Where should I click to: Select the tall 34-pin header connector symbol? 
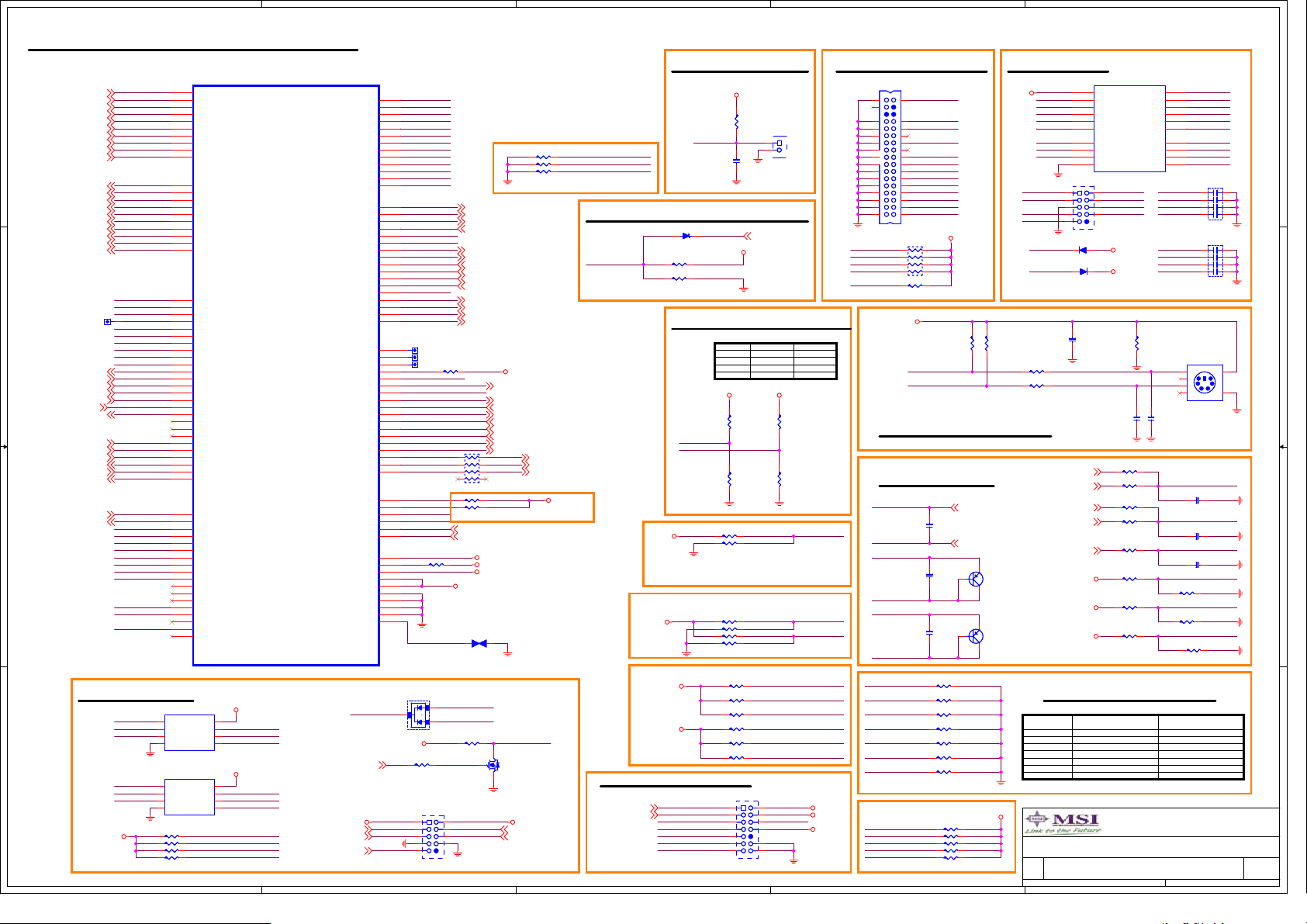(x=890, y=157)
